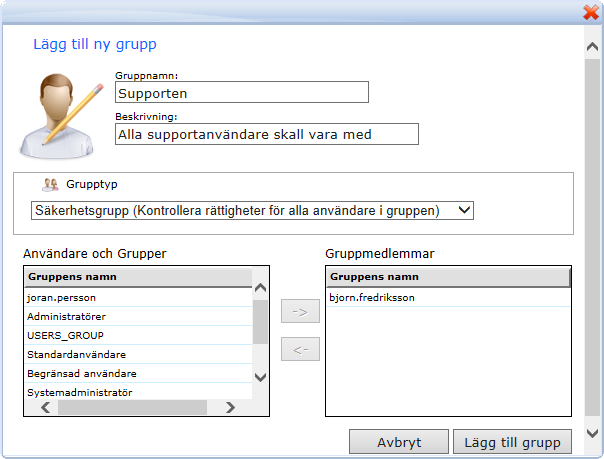Remove member using the left arrow button

[300, 349]
